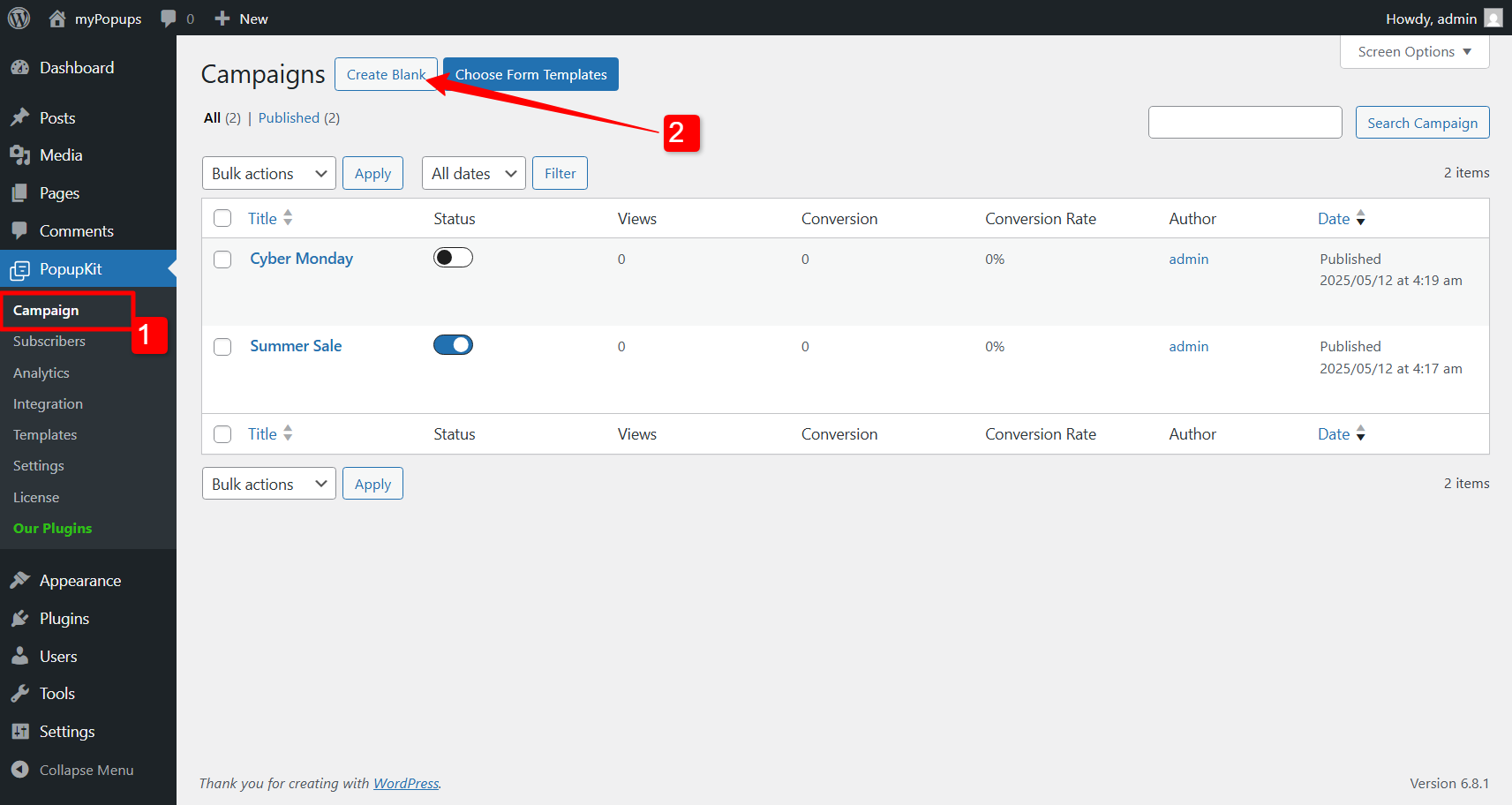This screenshot has width=1512, height=805.
Task: Filter by Published campaigns link
Action: 289,117
